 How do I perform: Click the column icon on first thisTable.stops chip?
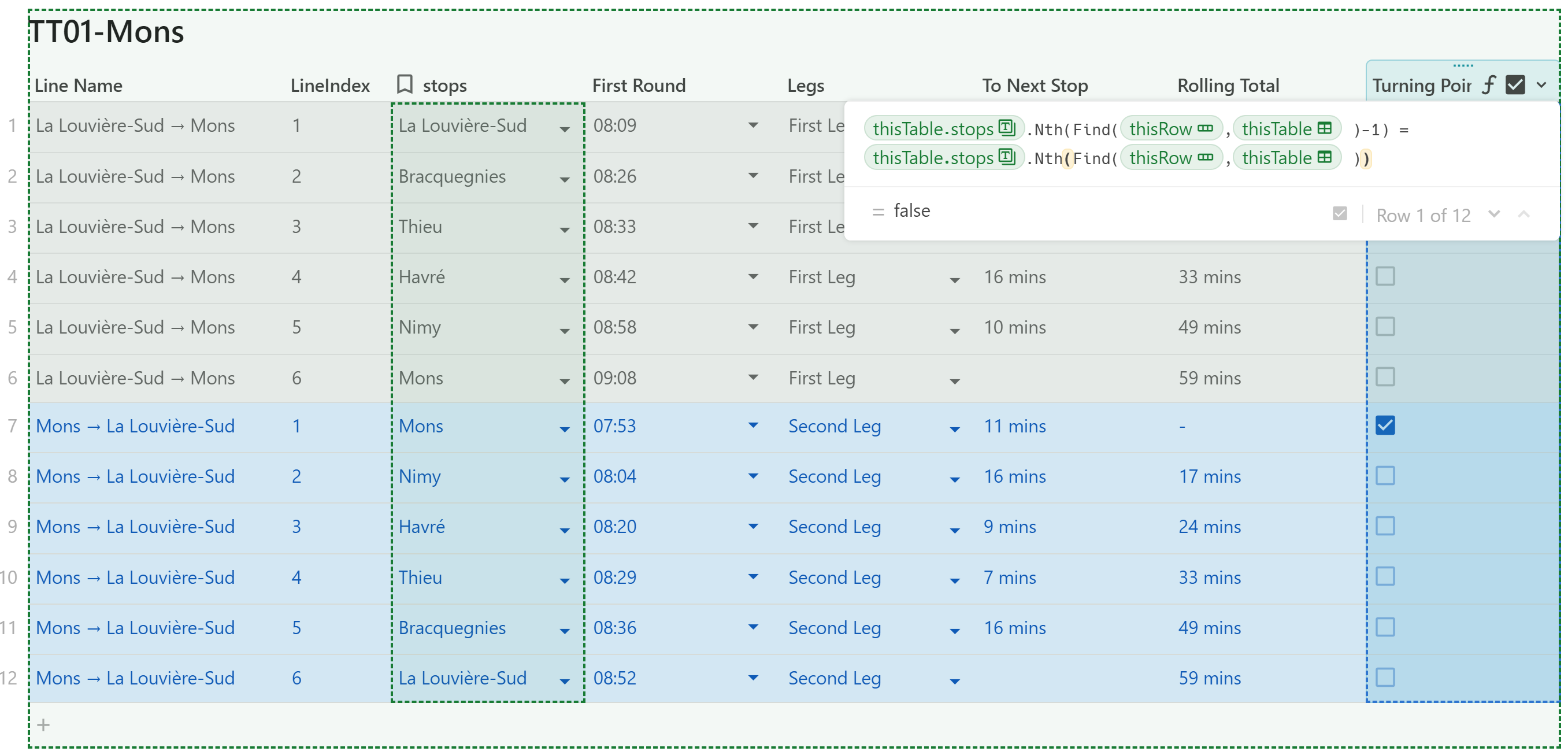point(1007,128)
